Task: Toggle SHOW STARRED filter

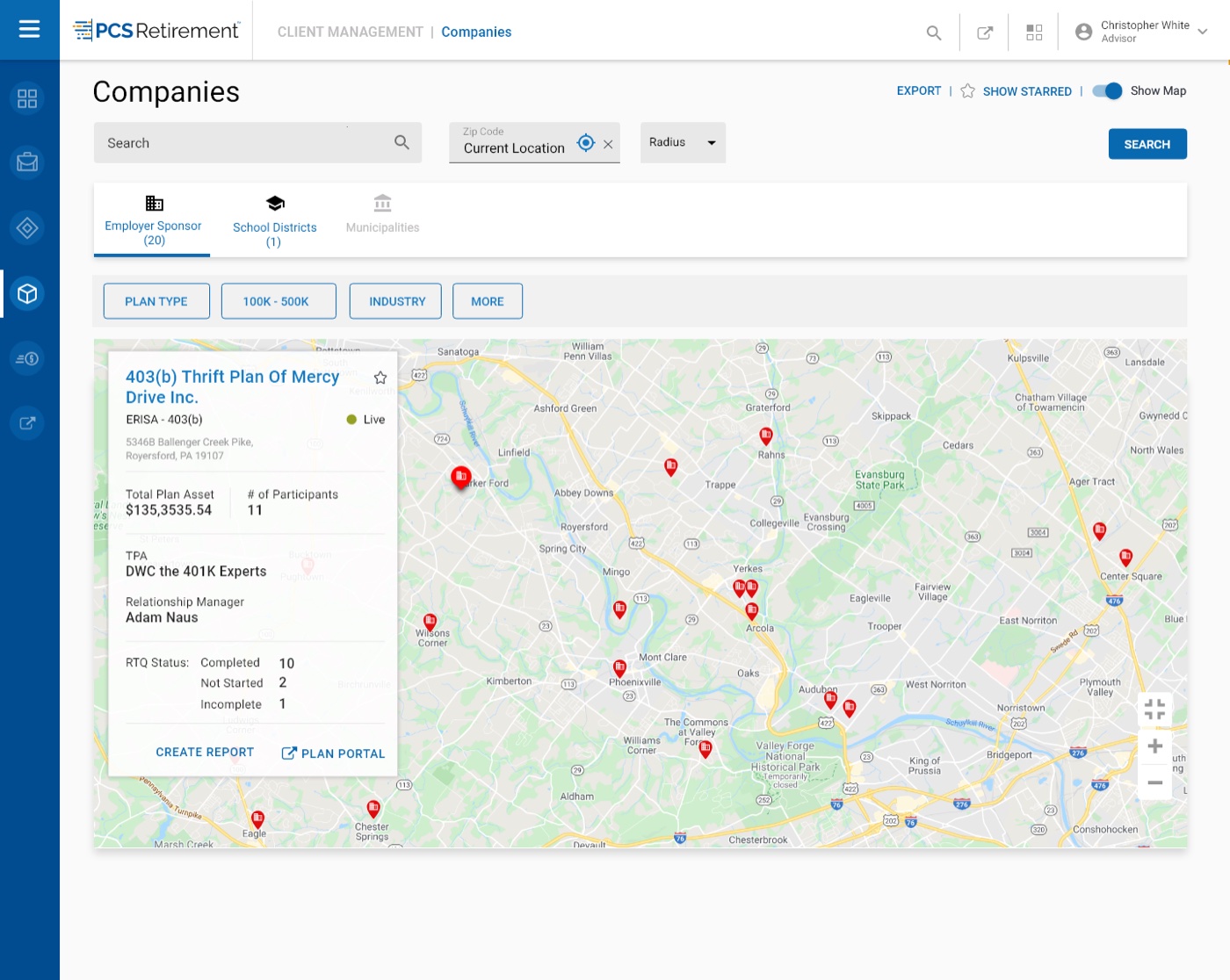Action: coord(1016,91)
